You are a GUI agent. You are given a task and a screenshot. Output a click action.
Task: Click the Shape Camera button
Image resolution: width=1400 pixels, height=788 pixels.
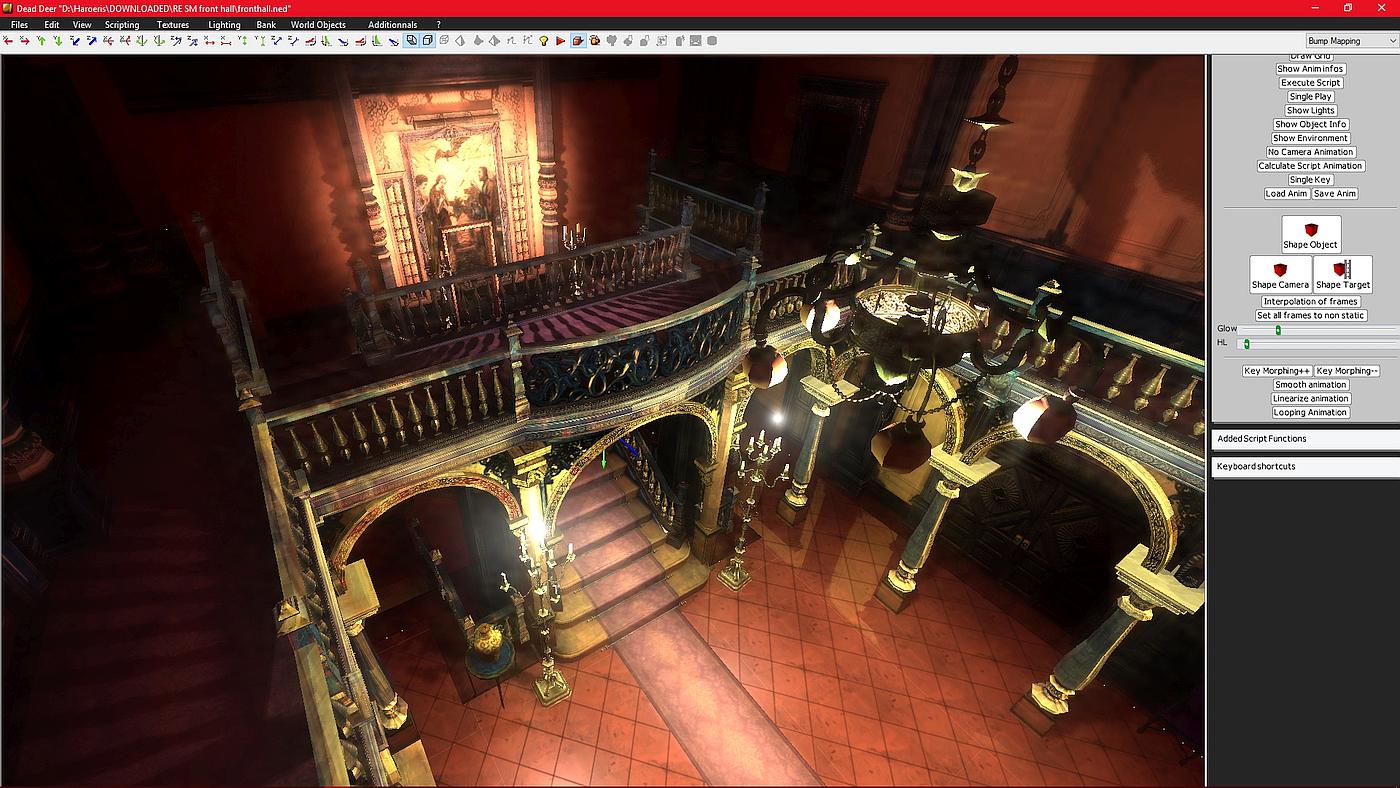click(1280, 274)
